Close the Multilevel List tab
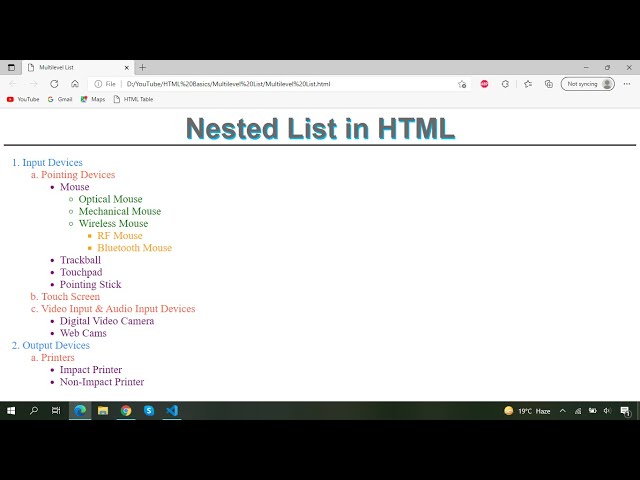The height and width of the screenshot is (480, 640). [x=127, y=67]
